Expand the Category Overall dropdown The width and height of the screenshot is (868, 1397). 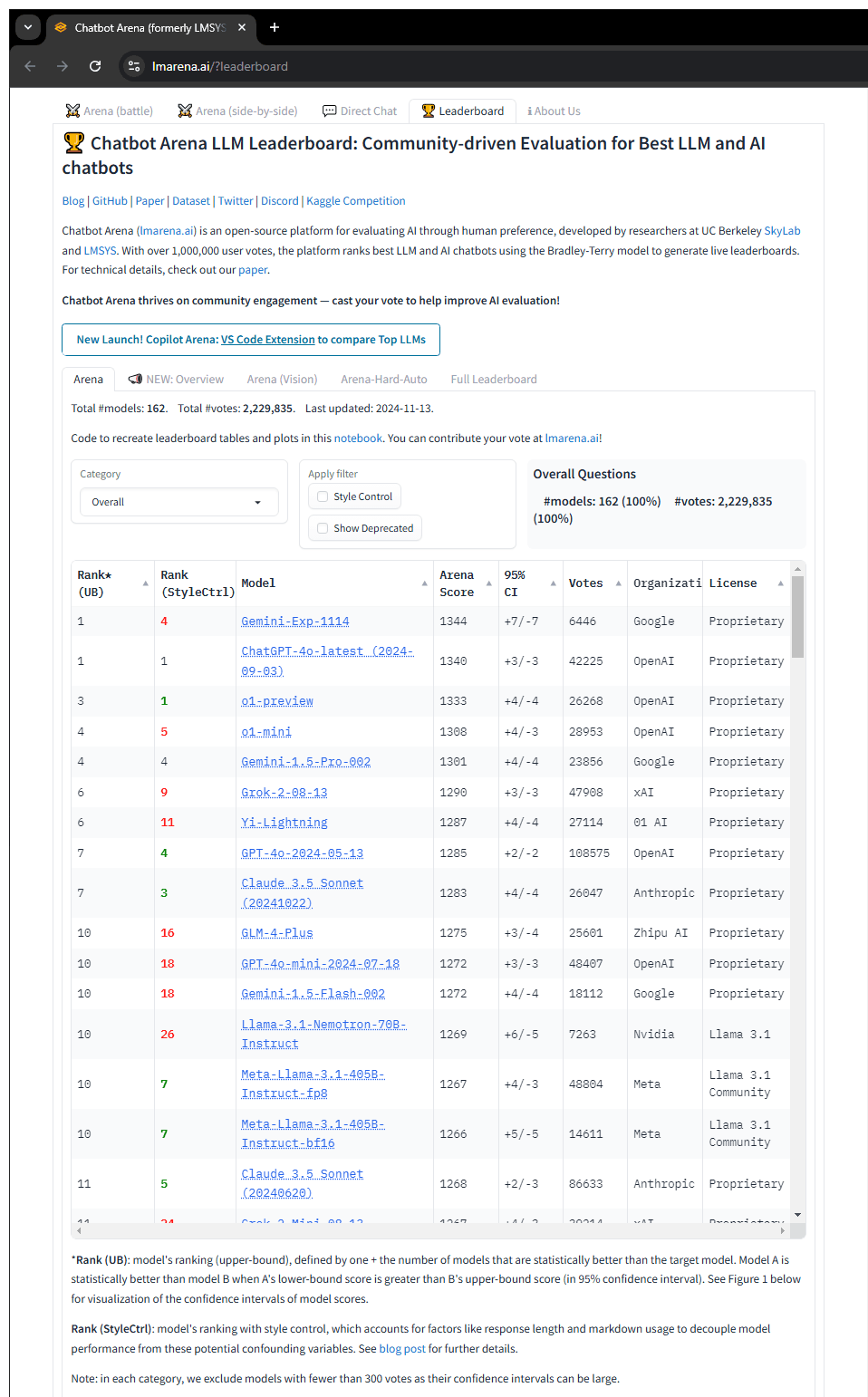coord(178,502)
